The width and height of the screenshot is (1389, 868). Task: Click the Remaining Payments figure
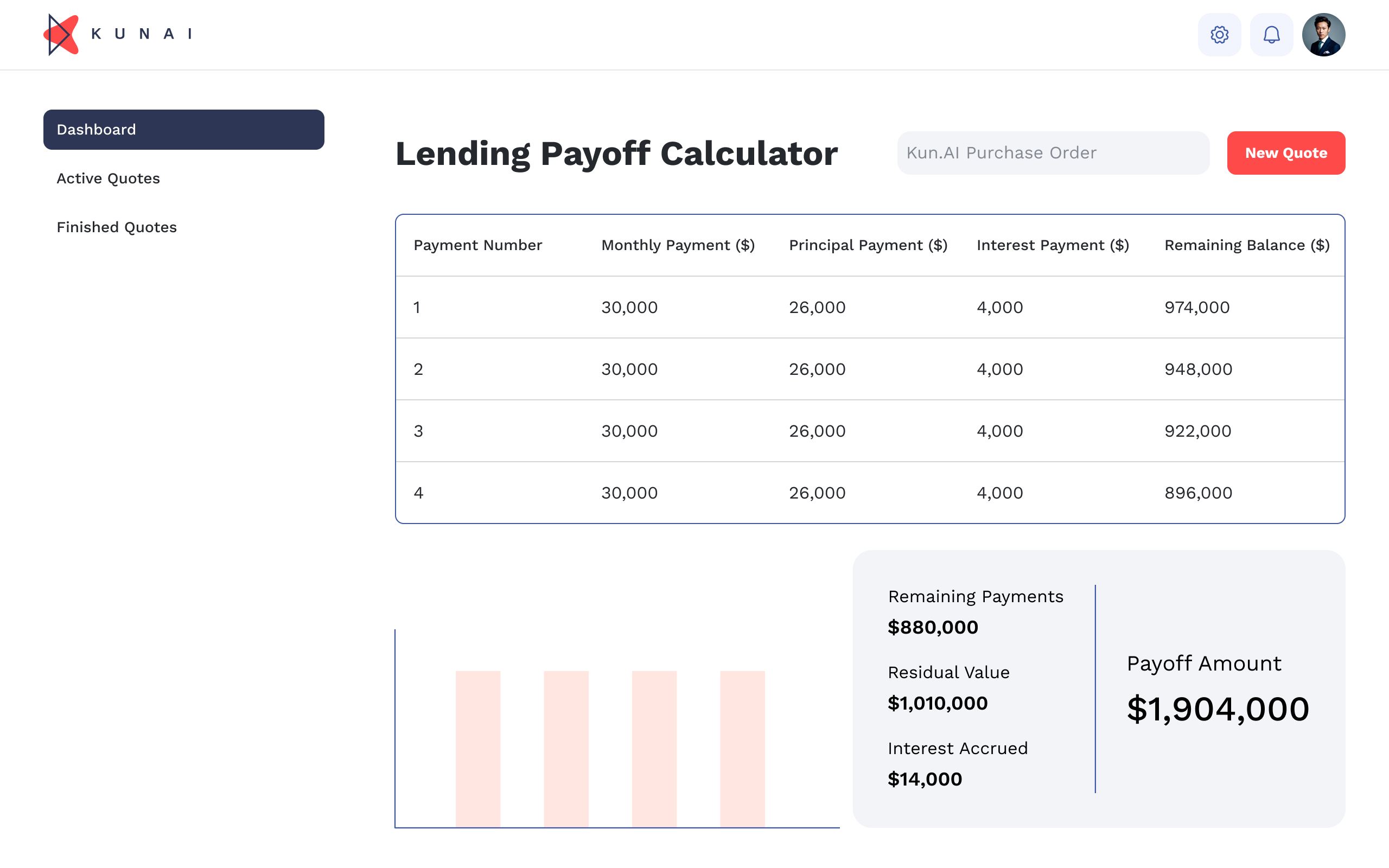[933, 627]
